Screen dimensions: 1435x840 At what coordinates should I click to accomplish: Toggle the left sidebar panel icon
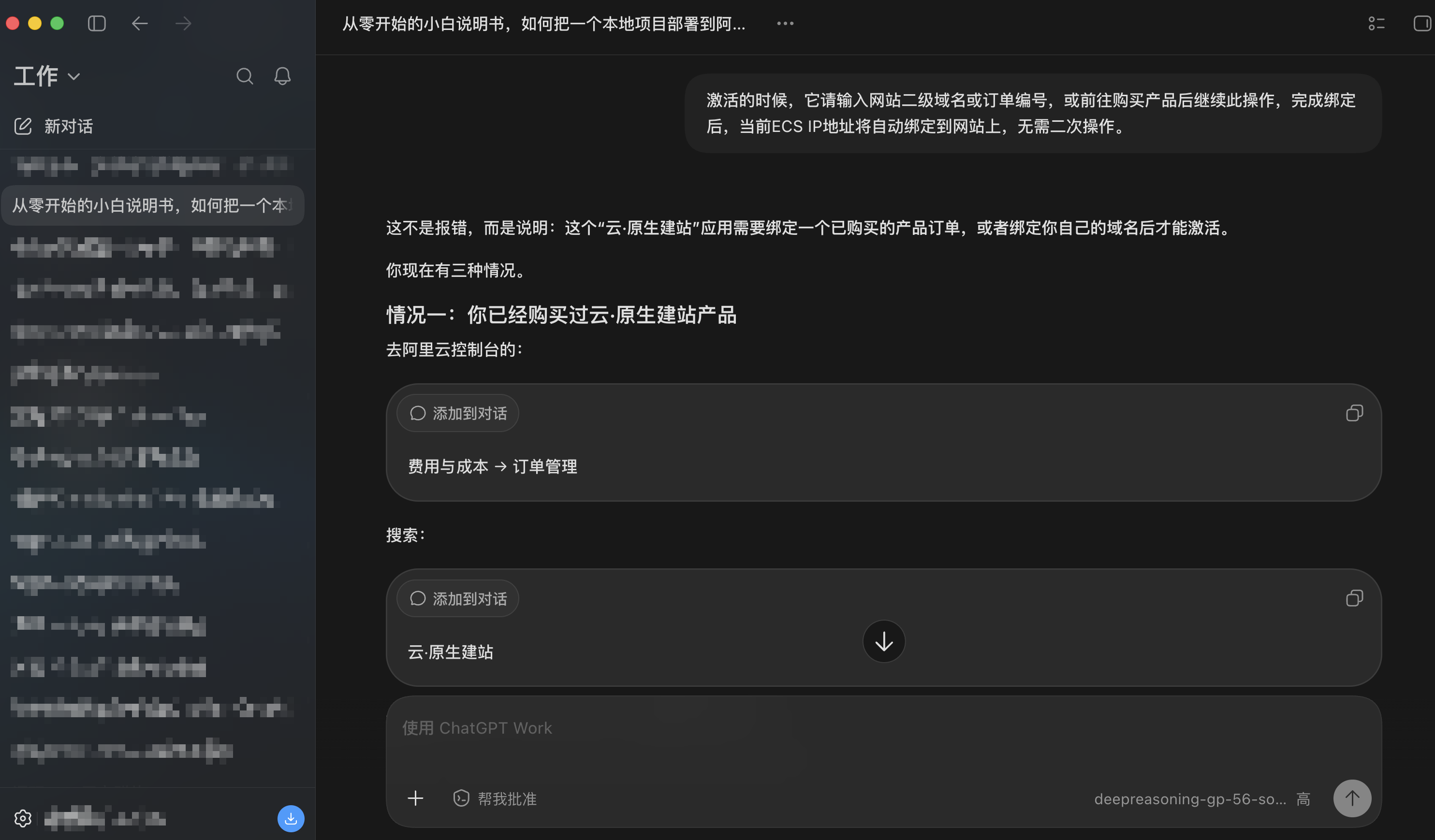tap(97, 23)
